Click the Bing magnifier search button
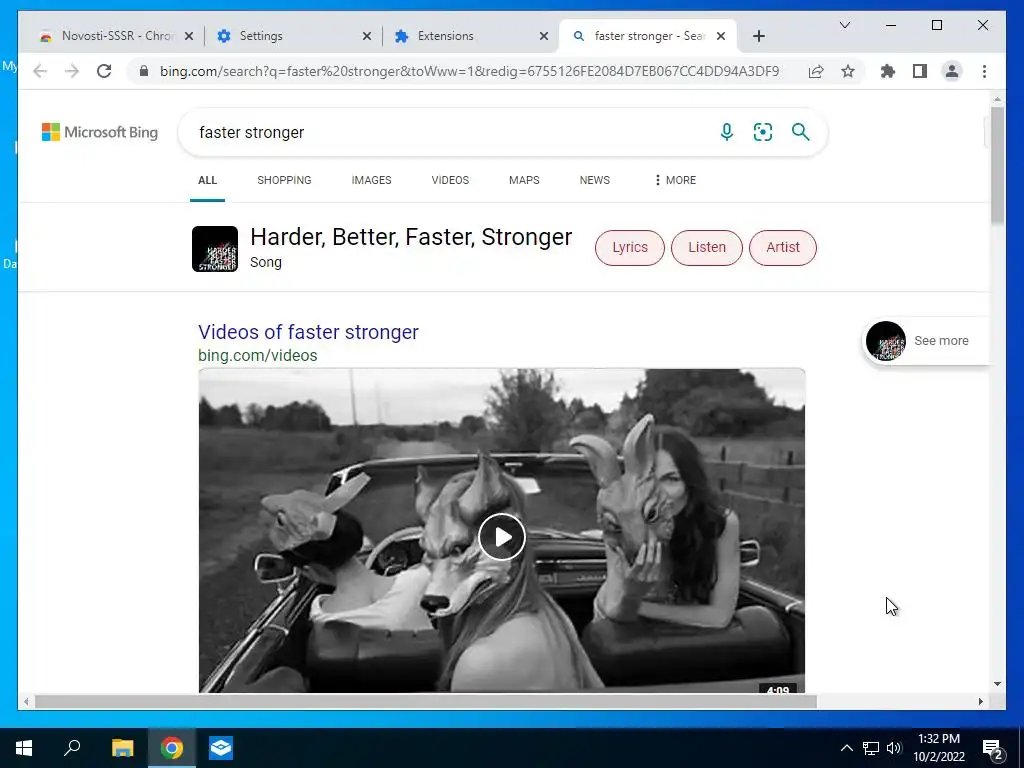Screen dimensions: 1024x768 pyautogui.click(x=801, y=132)
